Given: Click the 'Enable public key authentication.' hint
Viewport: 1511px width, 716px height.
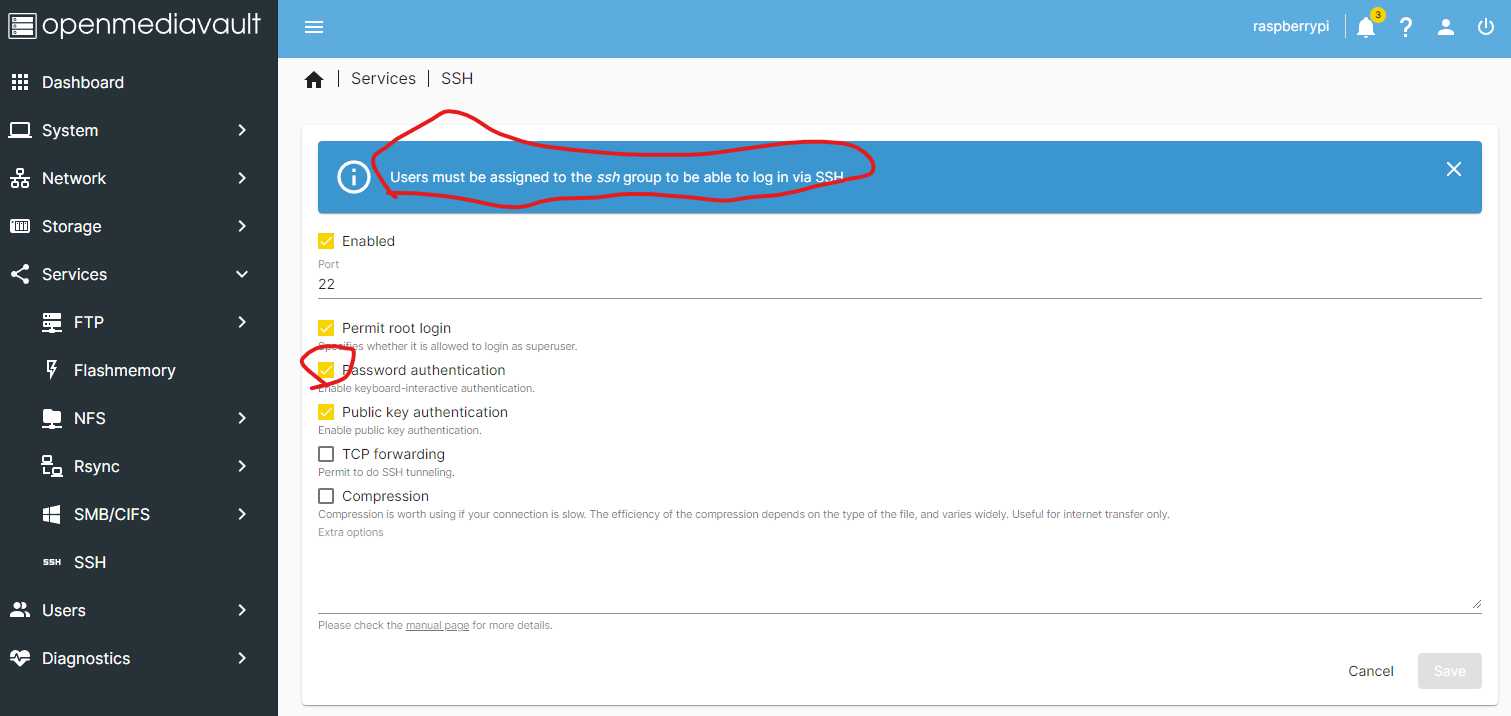Looking at the screenshot, I should (x=400, y=430).
